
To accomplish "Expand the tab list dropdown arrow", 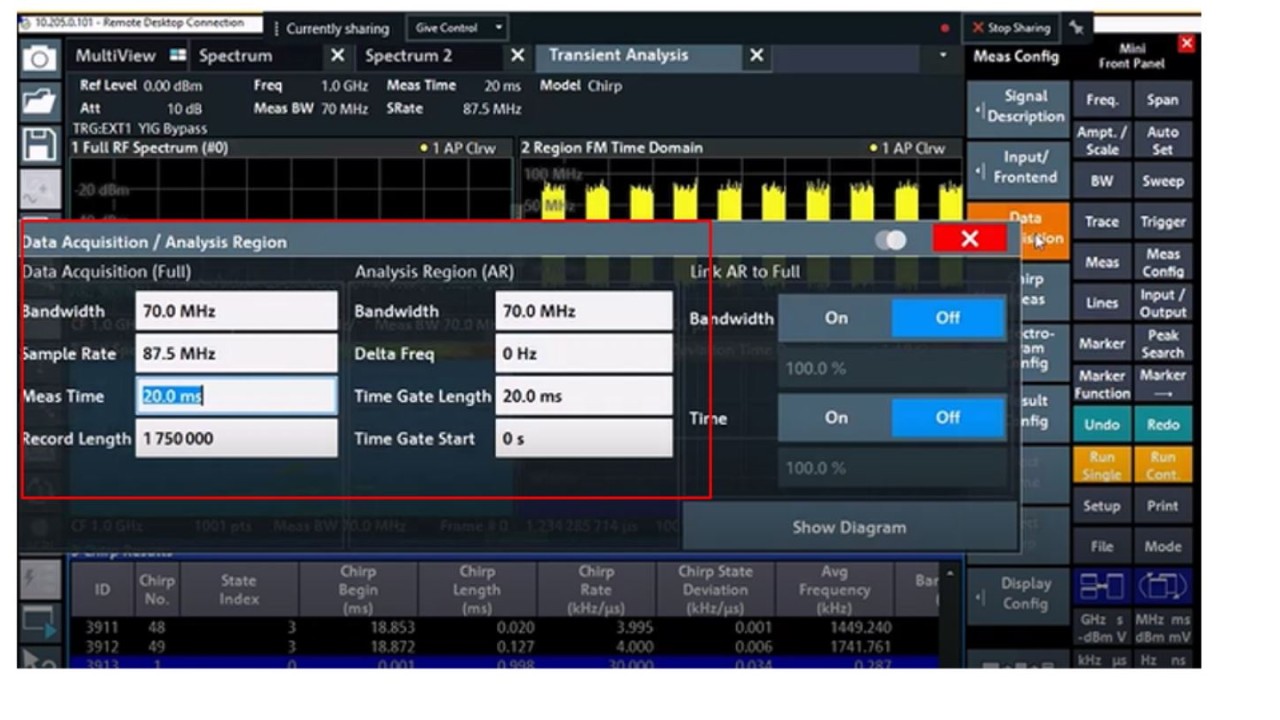I will coord(941,56).
